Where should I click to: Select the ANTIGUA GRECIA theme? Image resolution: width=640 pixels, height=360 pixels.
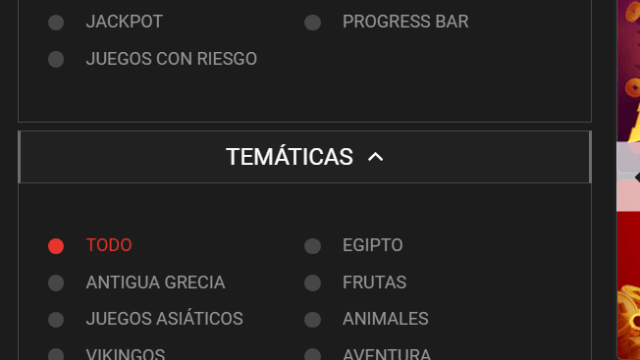pos(56,283)
